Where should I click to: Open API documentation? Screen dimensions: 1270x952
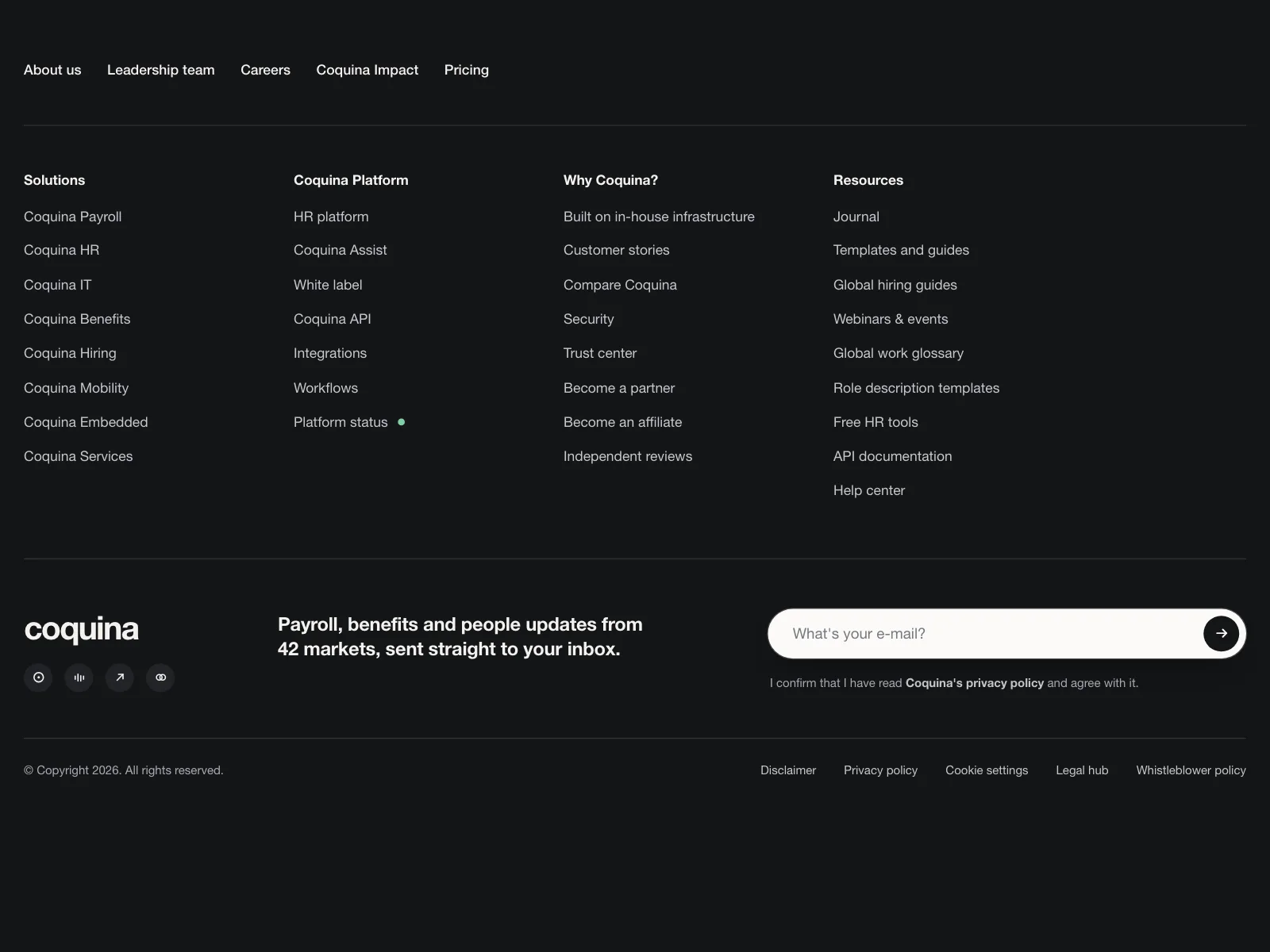pos(893,456)
